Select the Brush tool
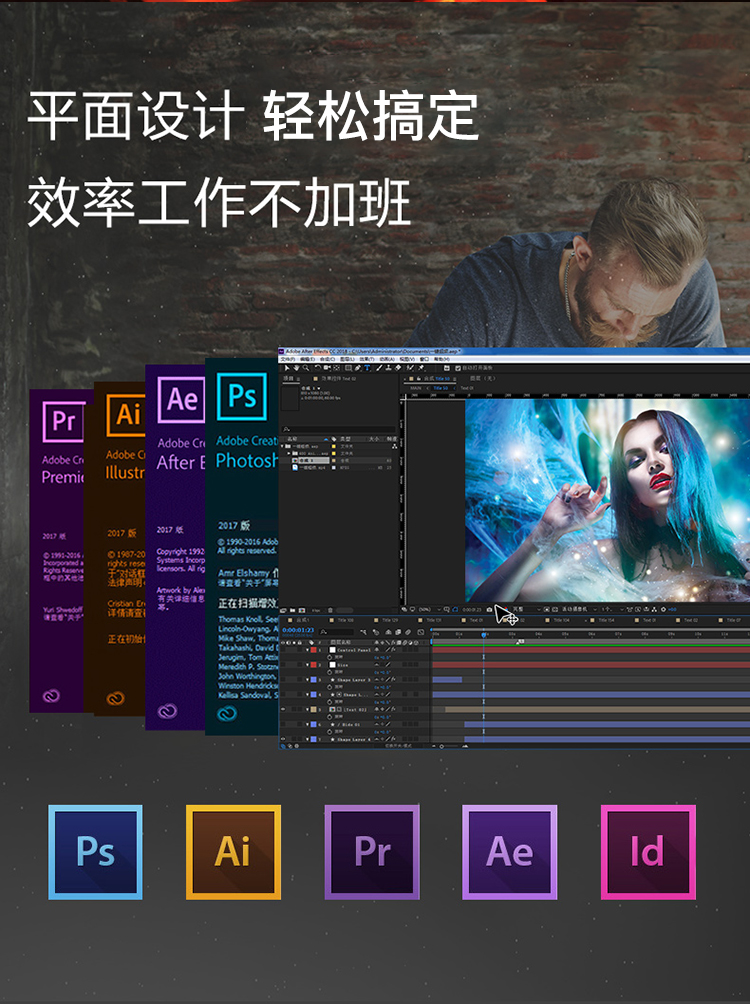The image size is (750, 1004). [378, 368]
